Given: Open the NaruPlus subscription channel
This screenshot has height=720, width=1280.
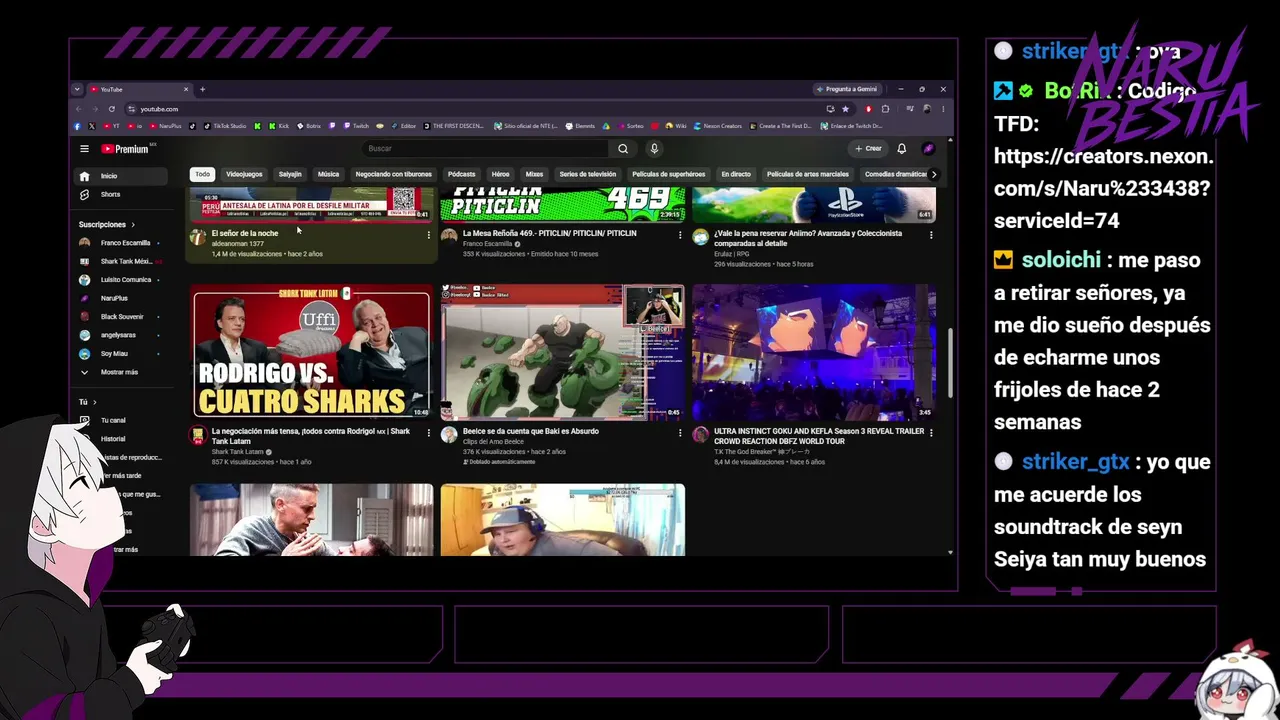Looking at the screenshot, I should coord(114,298).
